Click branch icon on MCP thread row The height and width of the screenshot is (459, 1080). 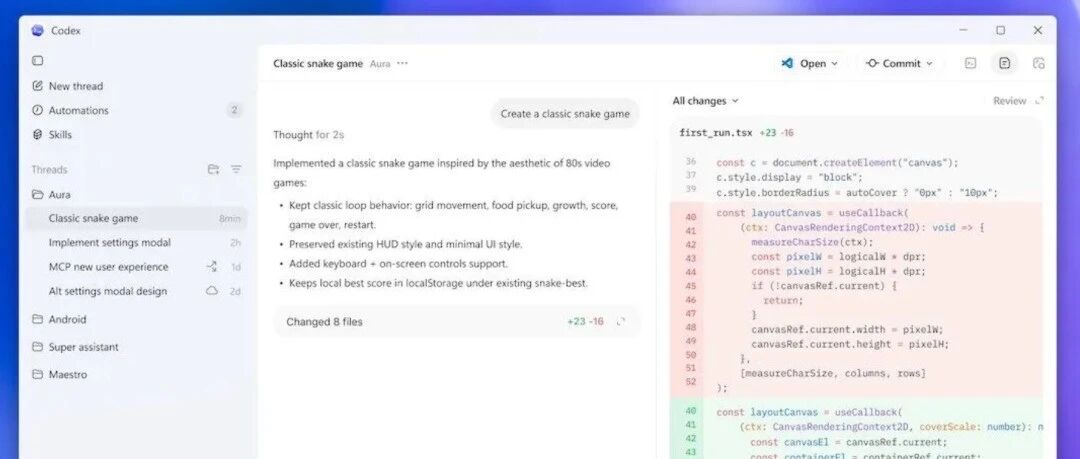pyautogui.click(x=212, y=267)
